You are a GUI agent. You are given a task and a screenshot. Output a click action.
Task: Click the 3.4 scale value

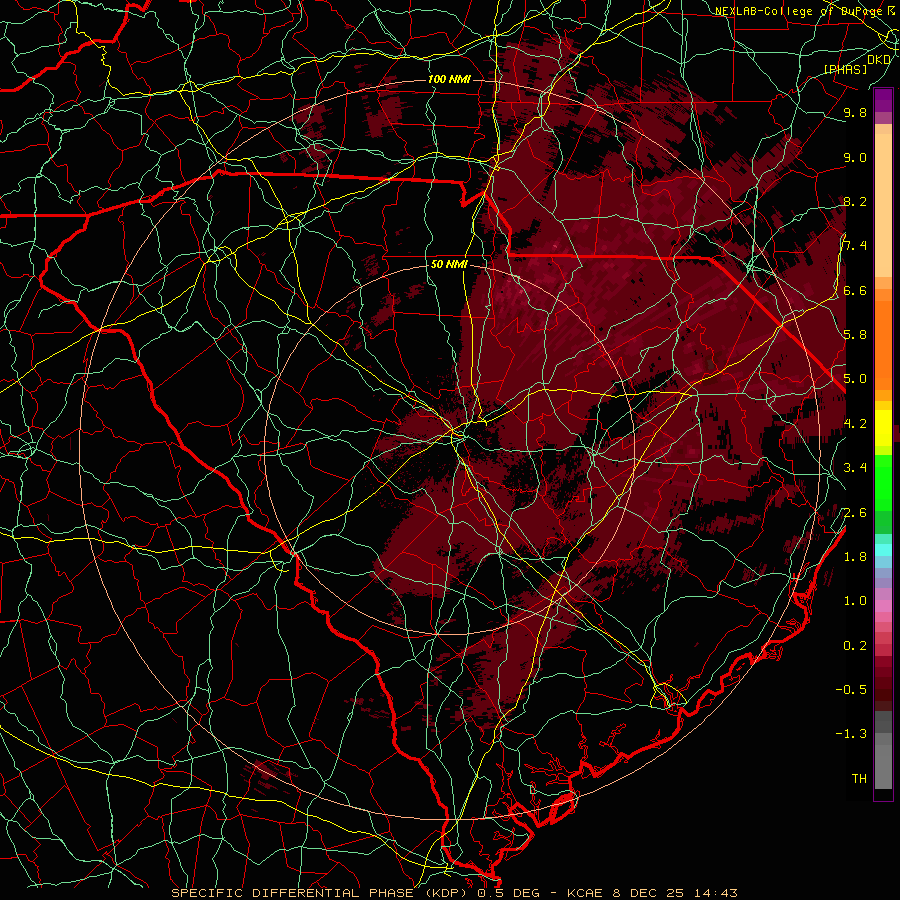tap(855, 468)
